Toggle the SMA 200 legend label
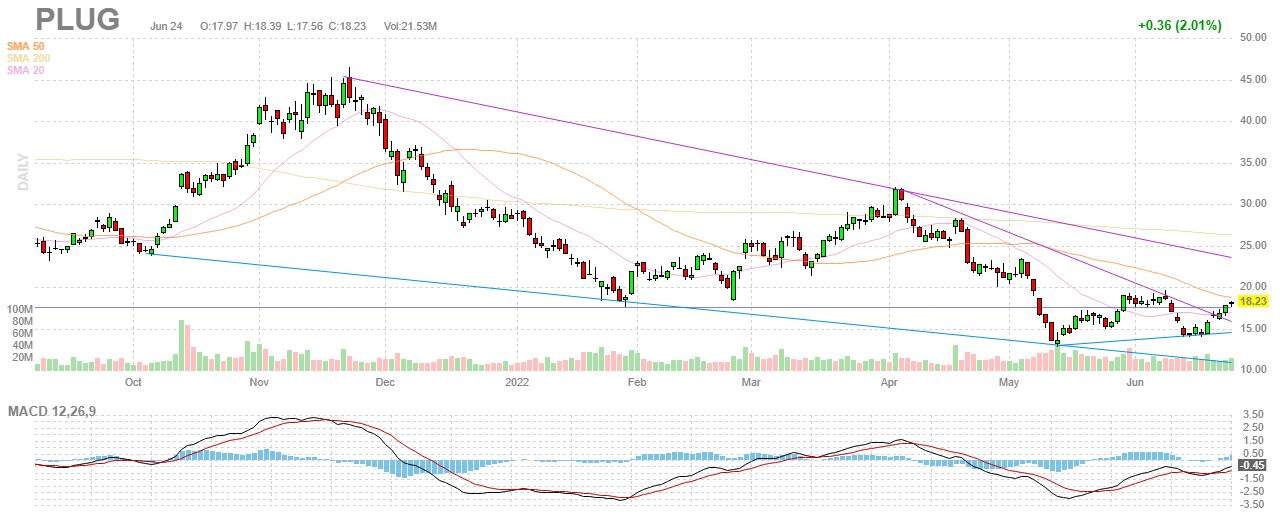Viewport: 1280px width, 520px height. pyautogui.click(x=28, y=58)
